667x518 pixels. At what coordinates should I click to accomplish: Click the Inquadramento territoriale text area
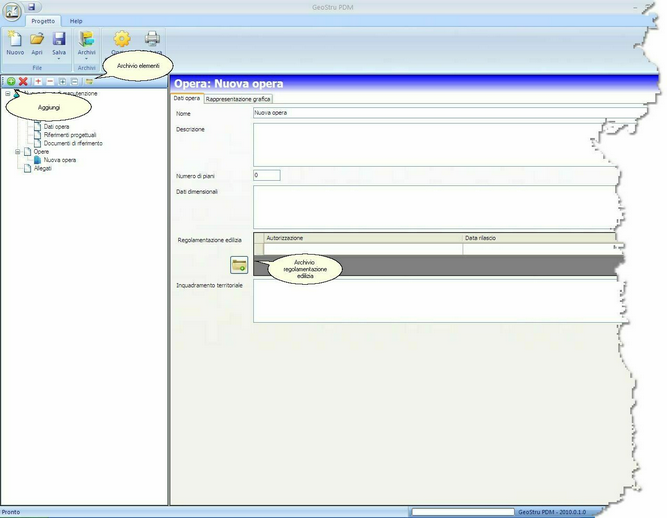pyautogui.click(x=437, y=301)
